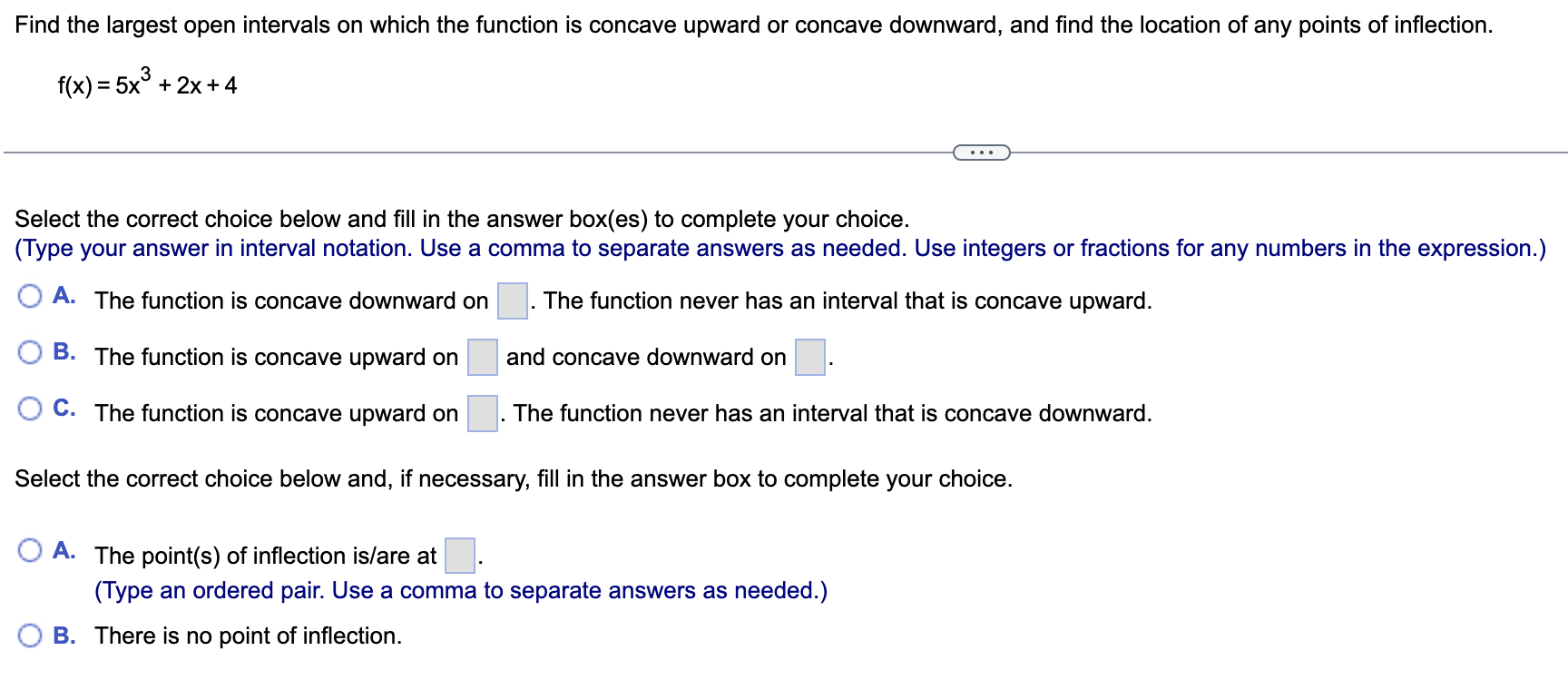Click the ordered pair instruction text
This screenshot has height=690, width=1568.
pos(460,590)
